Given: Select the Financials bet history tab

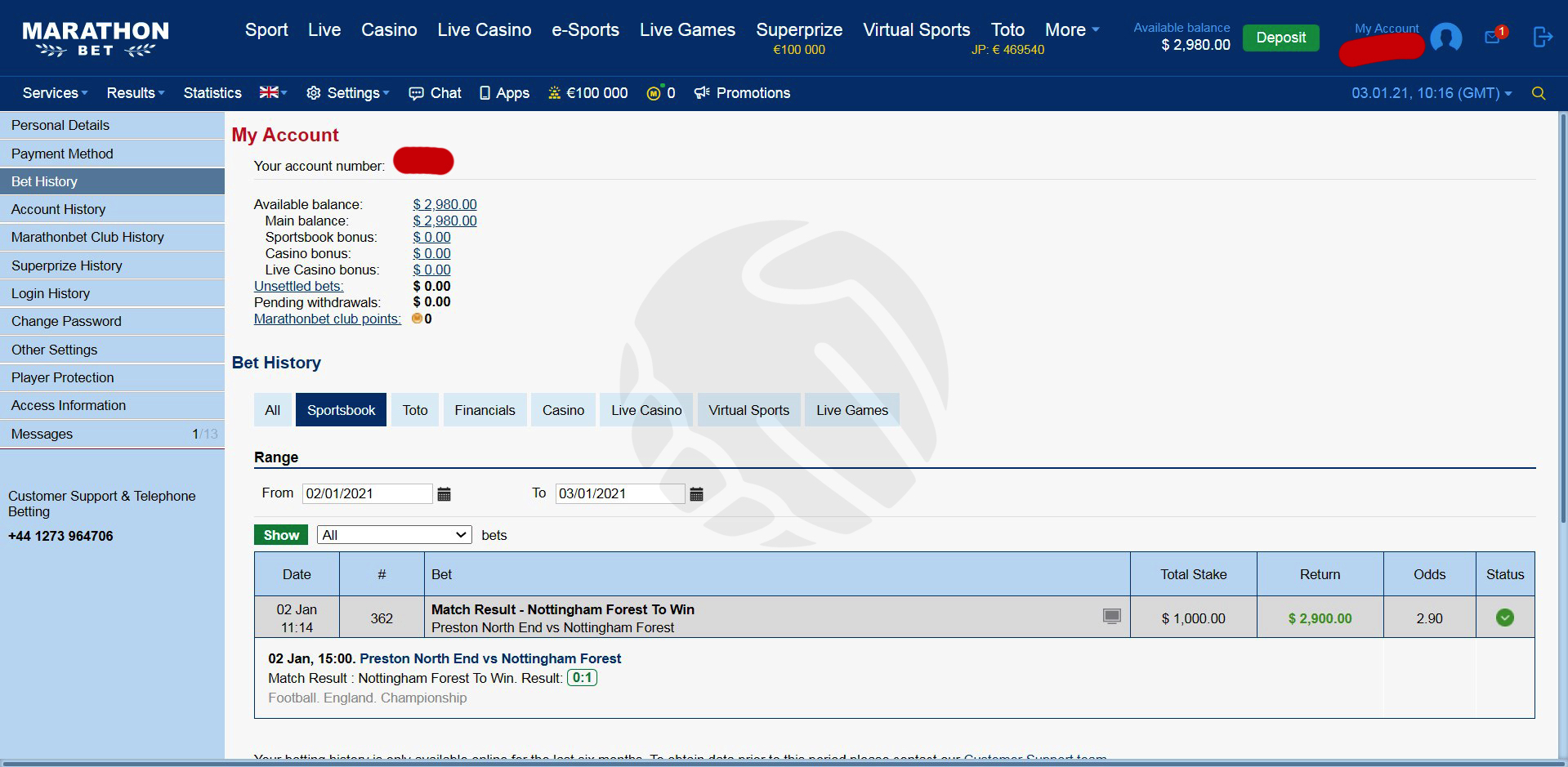Looking at the screenshot, I should tap(485, 410).
